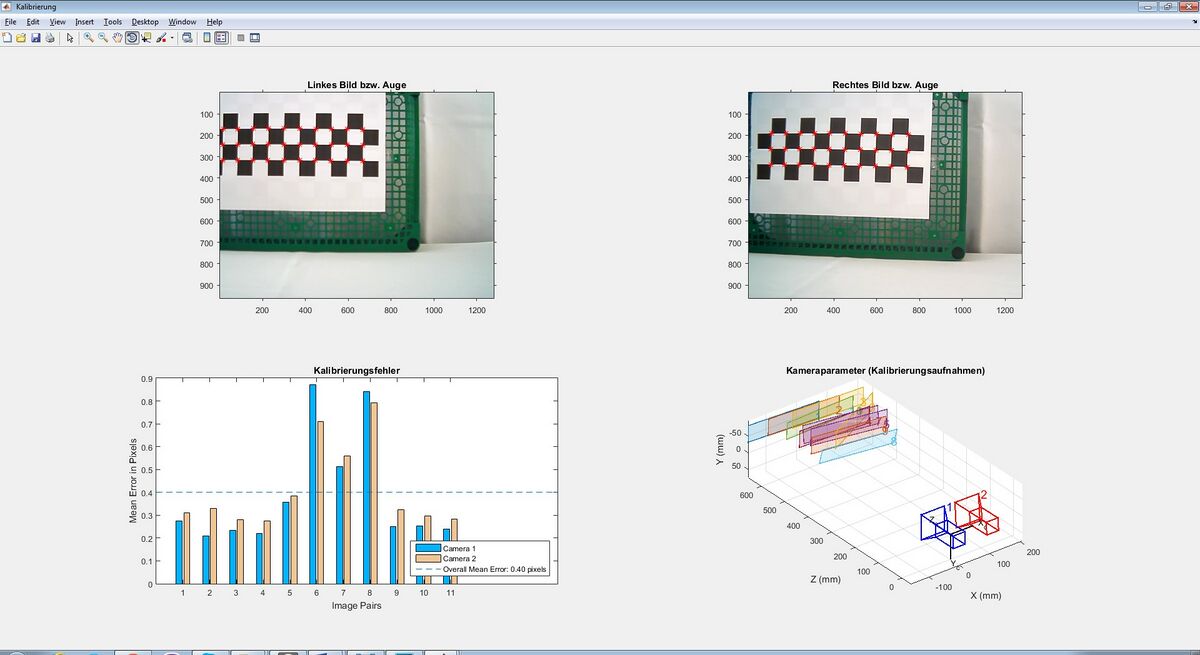Image resolution: width=1200 pixels, height=655 pixels.
Task: Save the figure using the floppy icon
Action: point(35,38)
